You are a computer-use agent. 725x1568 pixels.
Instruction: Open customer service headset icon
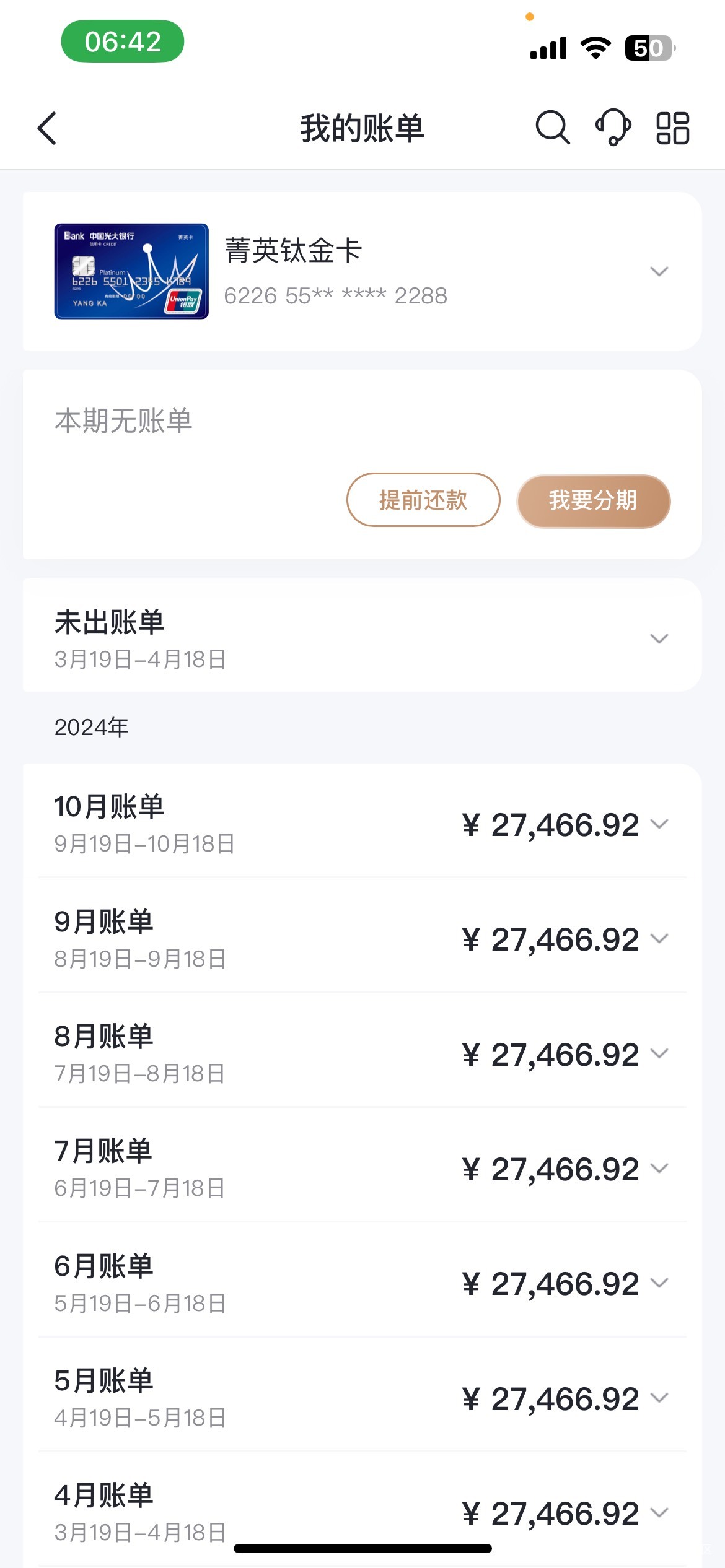click(613, 128)
